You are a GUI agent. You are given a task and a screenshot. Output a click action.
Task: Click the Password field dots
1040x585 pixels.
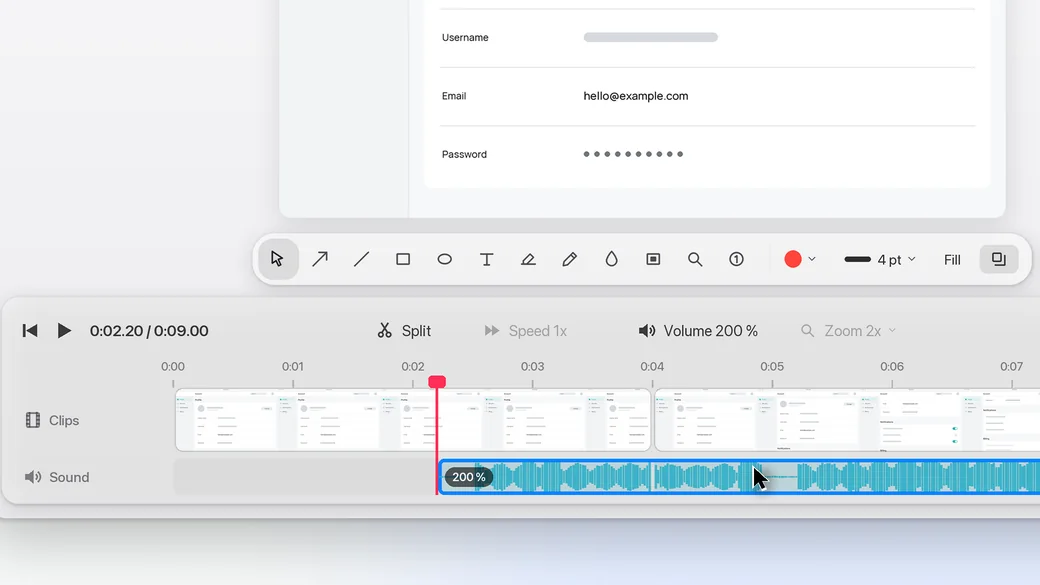(633, 154)
